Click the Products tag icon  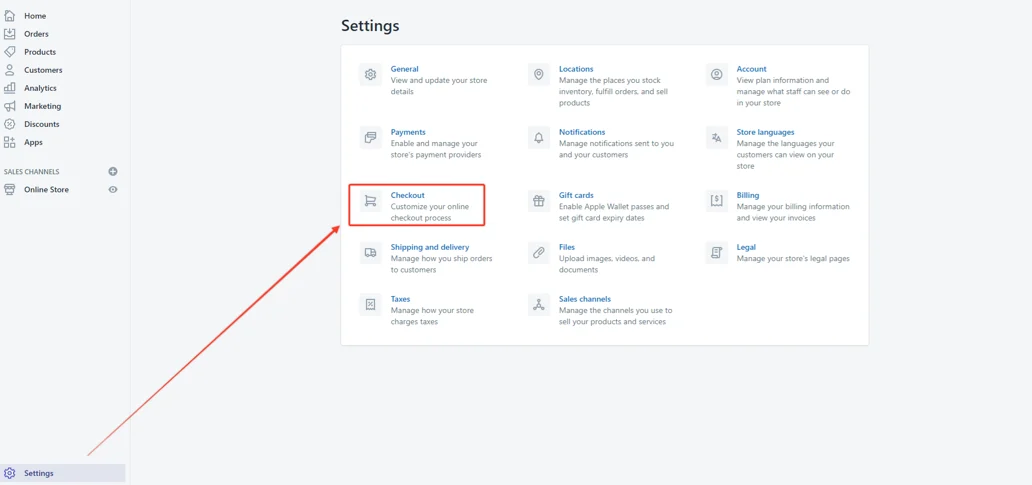[9, 52]
